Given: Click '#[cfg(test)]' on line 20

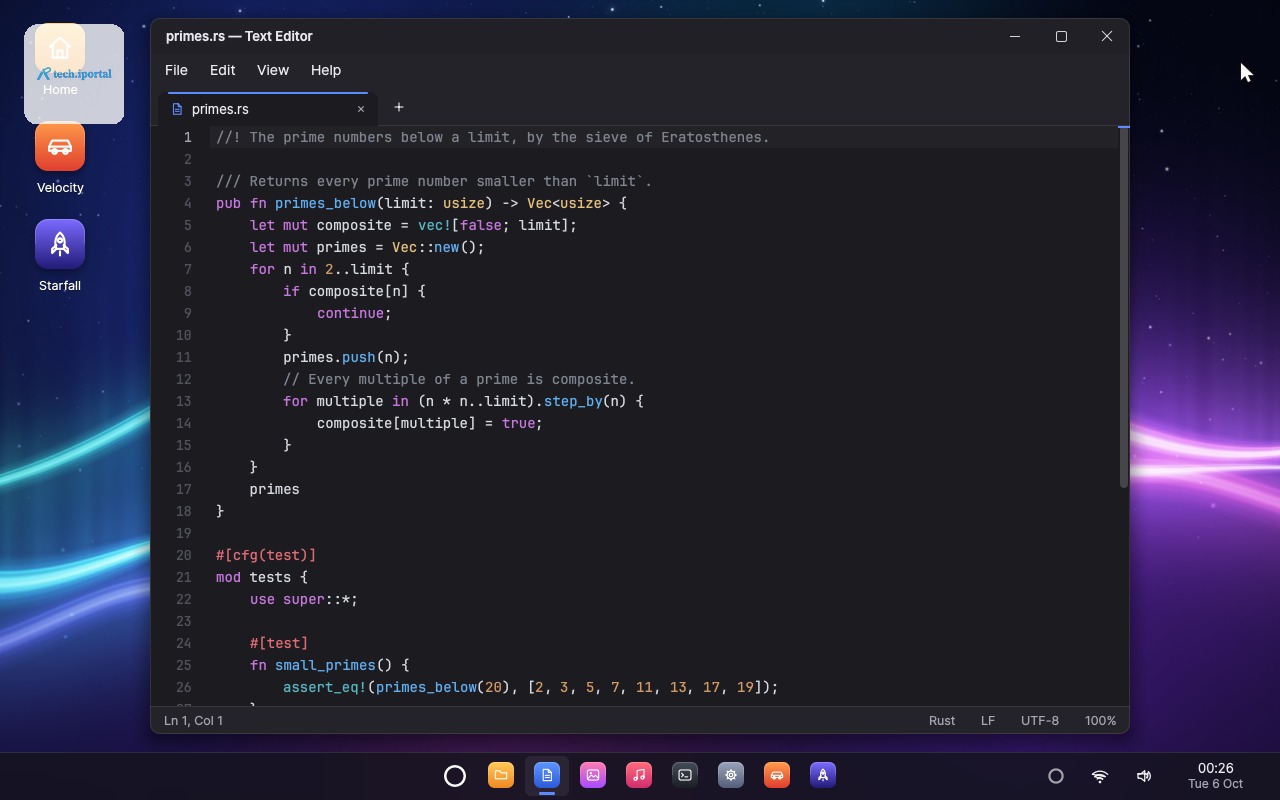Looking at the screenshot, I should 266,555.
